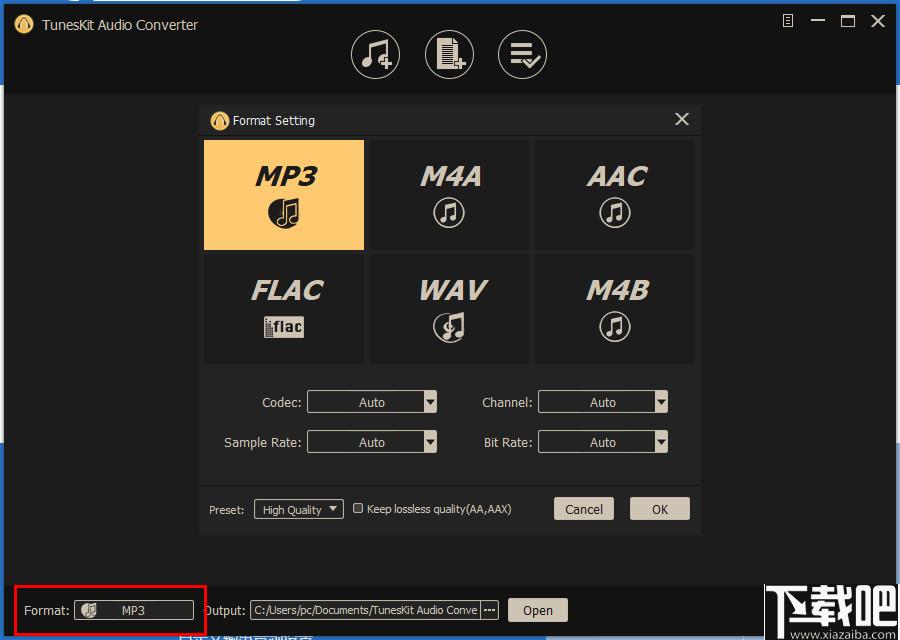Image resolution: width=900 pixels, height=640 pixels.
Task: Maximize the TunesKit window
Action: point(848,21)
